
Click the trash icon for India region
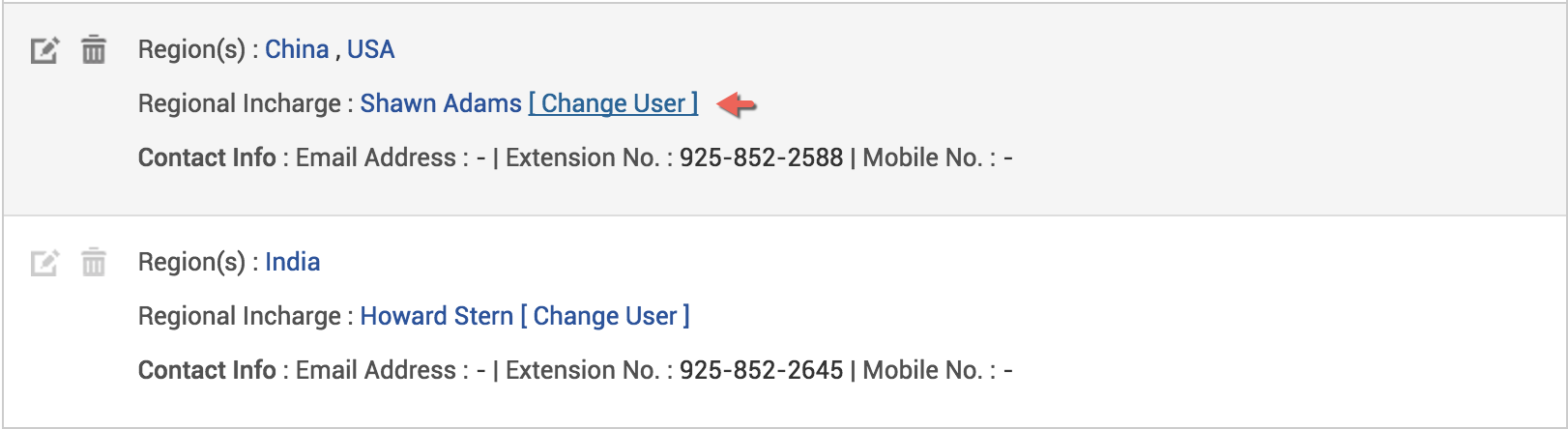click(x=94, y=261)
